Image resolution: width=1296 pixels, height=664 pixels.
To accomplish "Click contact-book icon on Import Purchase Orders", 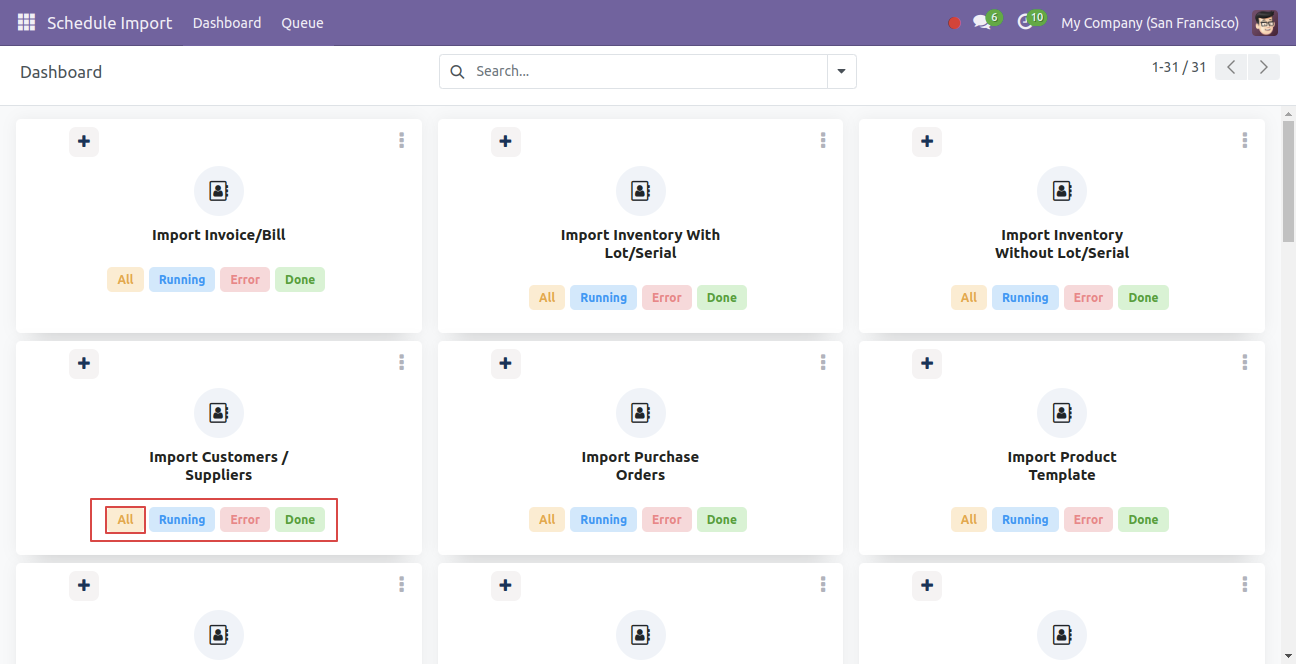I will 641,413.
